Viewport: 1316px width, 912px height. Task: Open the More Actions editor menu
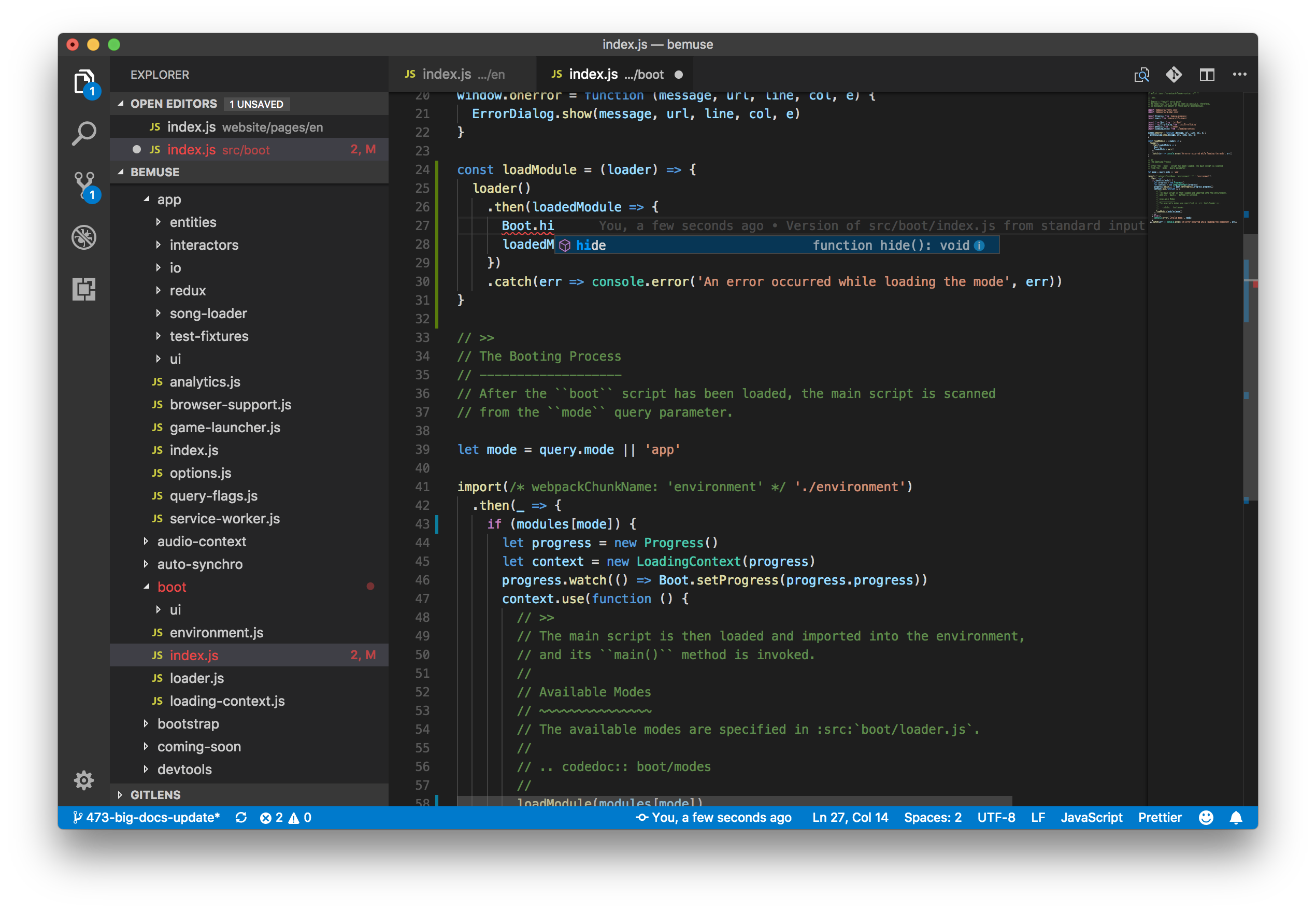[1239, 74]
